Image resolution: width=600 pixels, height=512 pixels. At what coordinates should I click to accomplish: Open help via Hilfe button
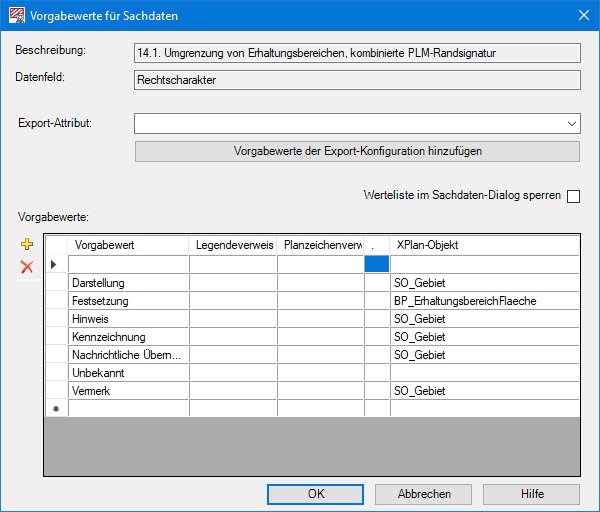(x=532, y=494)
